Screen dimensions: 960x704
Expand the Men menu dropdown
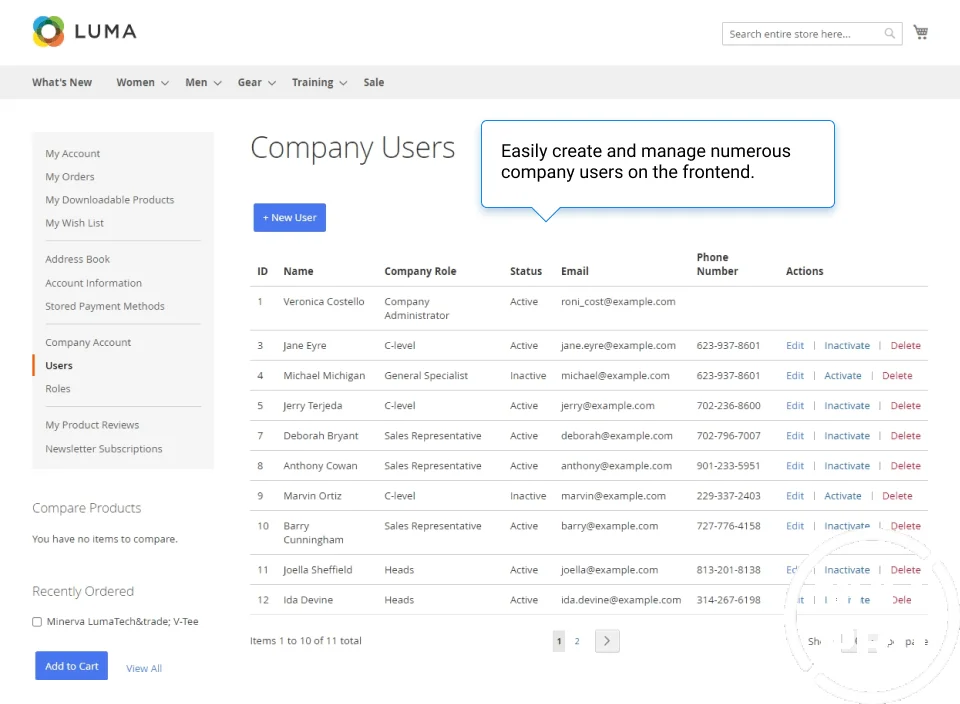pos(203,83)
